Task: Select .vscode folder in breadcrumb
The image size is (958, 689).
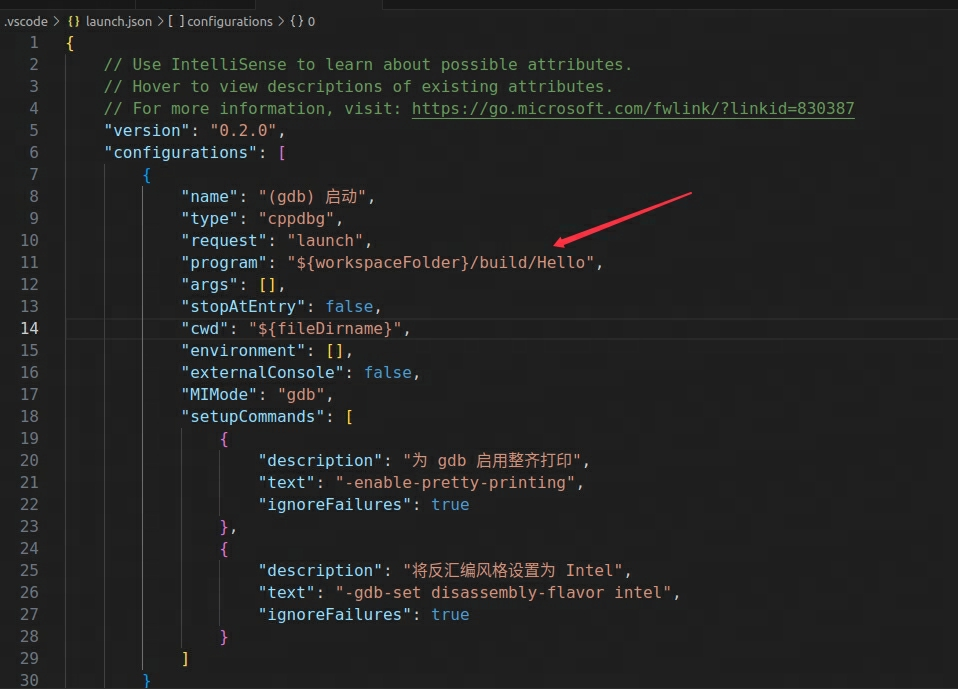Action: pyautogui.click(x=26, y=21)
